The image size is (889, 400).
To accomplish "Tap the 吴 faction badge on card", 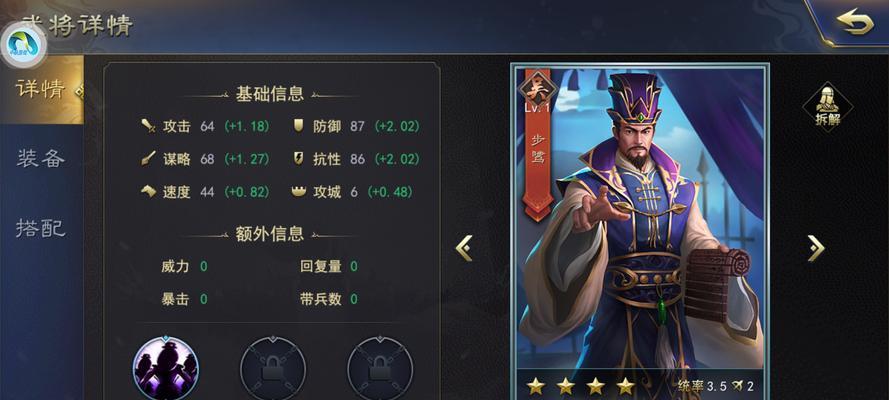I will pyautogui.click(x=537, y=89).
